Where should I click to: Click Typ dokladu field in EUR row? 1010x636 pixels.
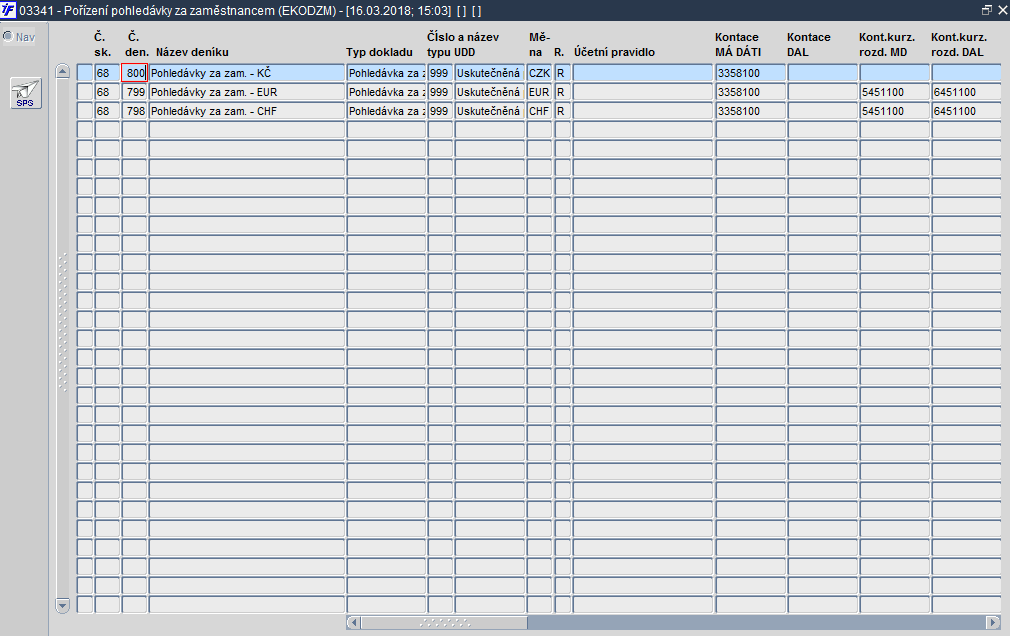tap(386, 92)
